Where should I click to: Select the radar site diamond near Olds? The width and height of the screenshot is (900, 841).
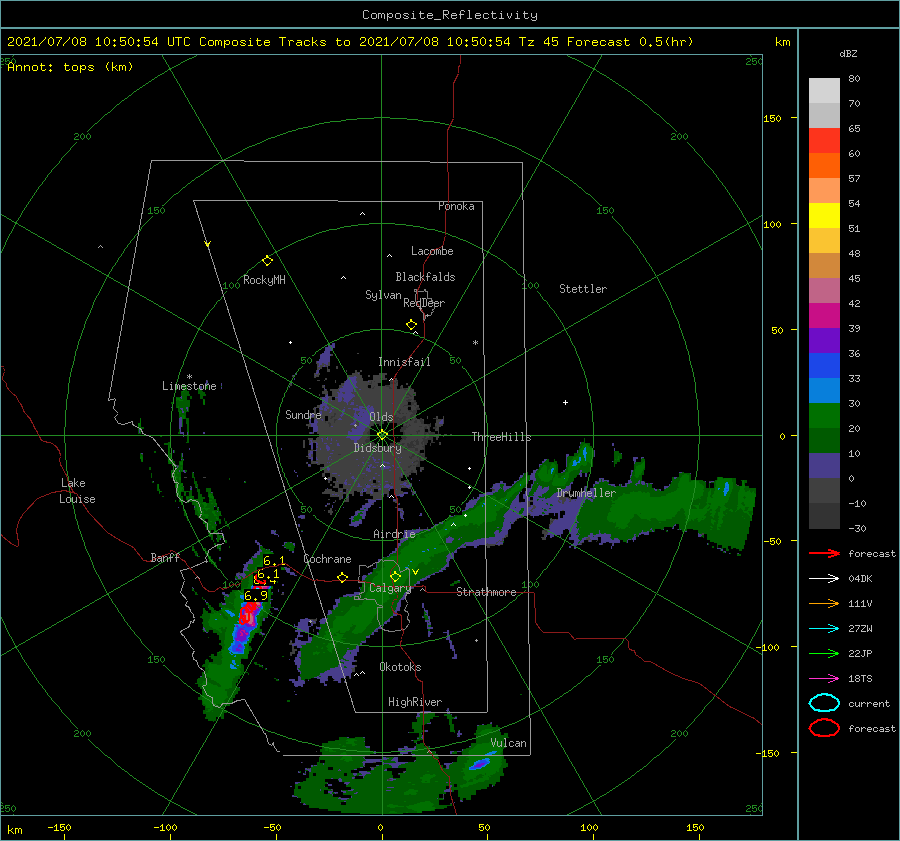tap(382, 435)
